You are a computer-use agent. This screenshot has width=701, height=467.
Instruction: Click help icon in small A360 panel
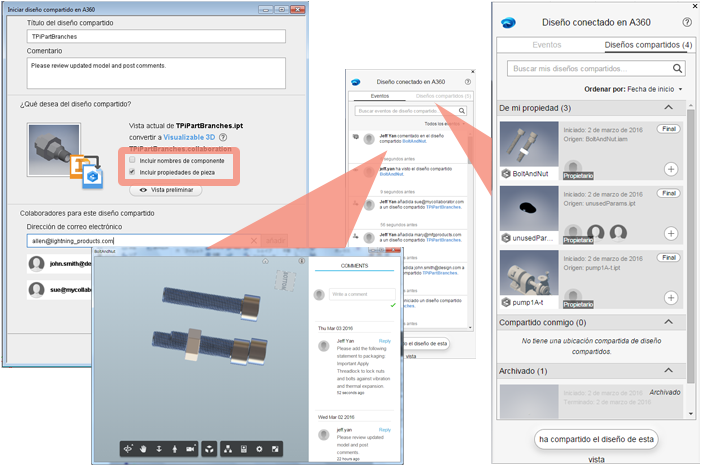coord(468,82)
